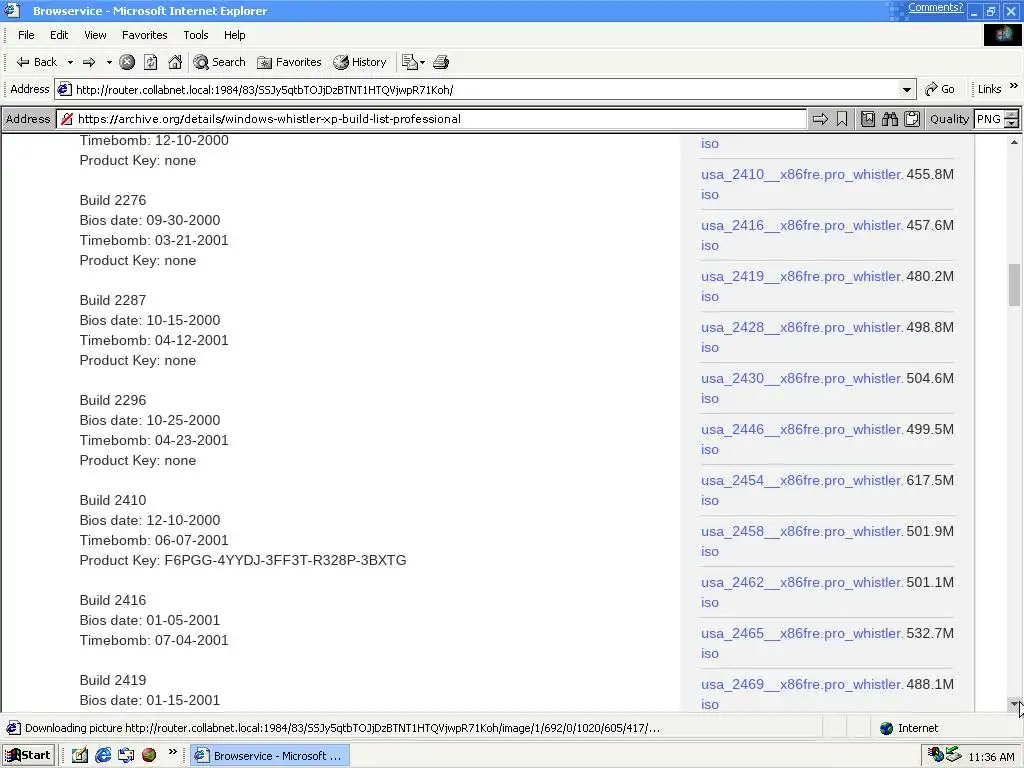Image resolution: width=1024 pixels, height=768 pixels.
Task: Open the Tools menu
Action: click(196, 35)
